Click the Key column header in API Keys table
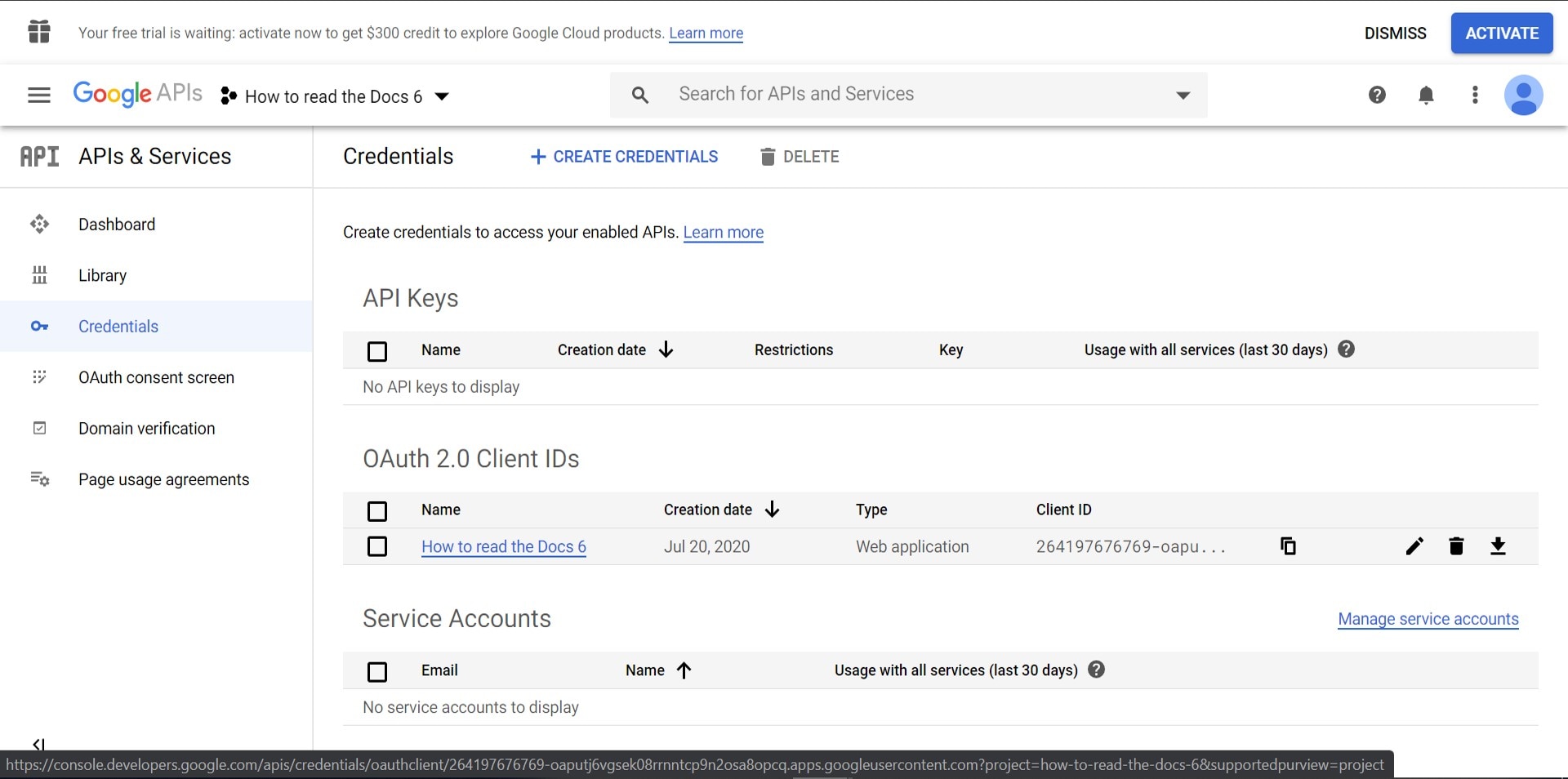 [951, 349]
